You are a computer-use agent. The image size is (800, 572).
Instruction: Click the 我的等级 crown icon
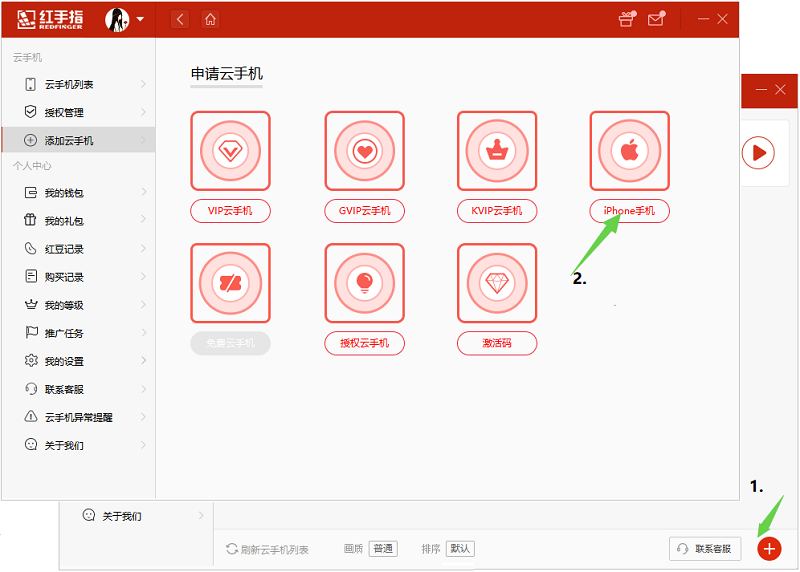click(x=31, y=305)
